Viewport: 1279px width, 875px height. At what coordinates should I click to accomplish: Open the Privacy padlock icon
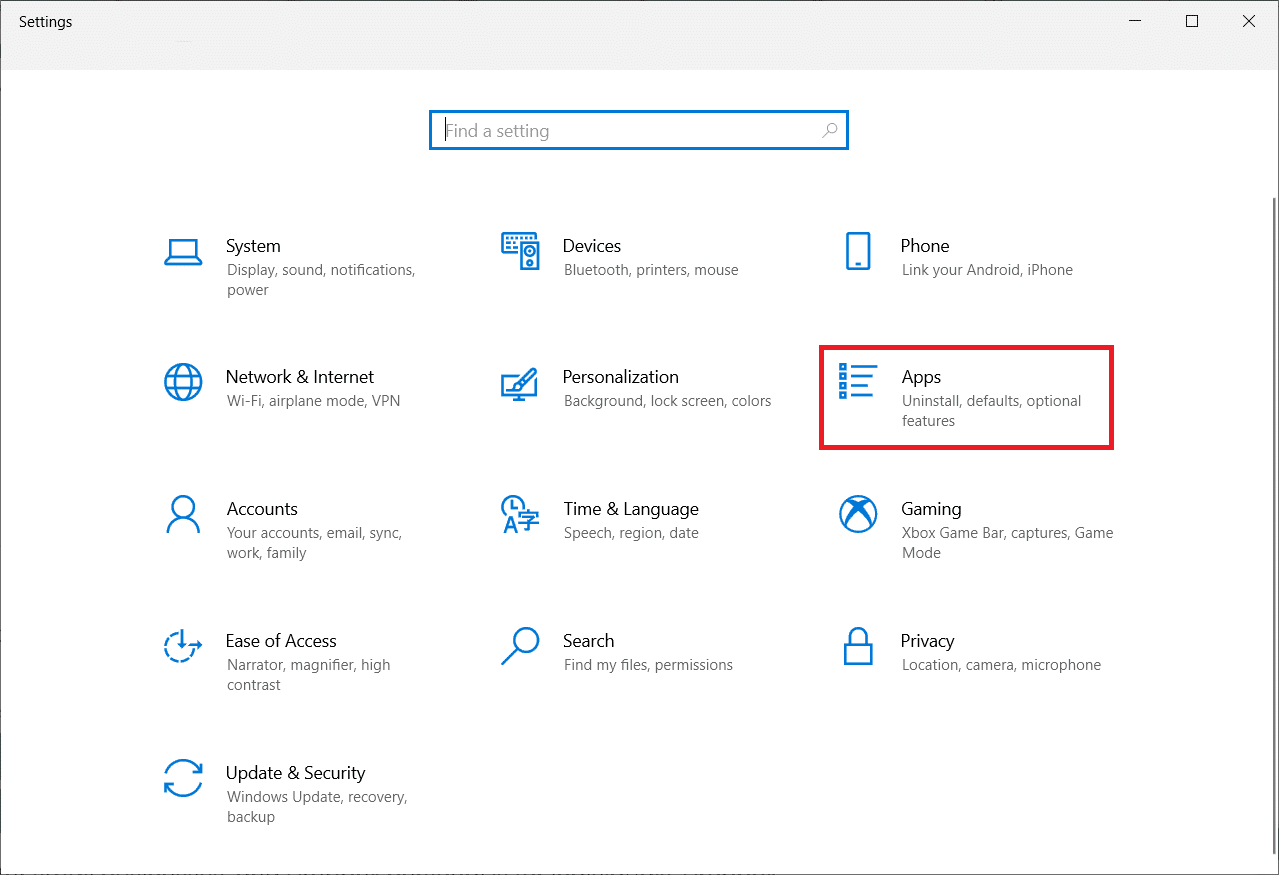858,646
